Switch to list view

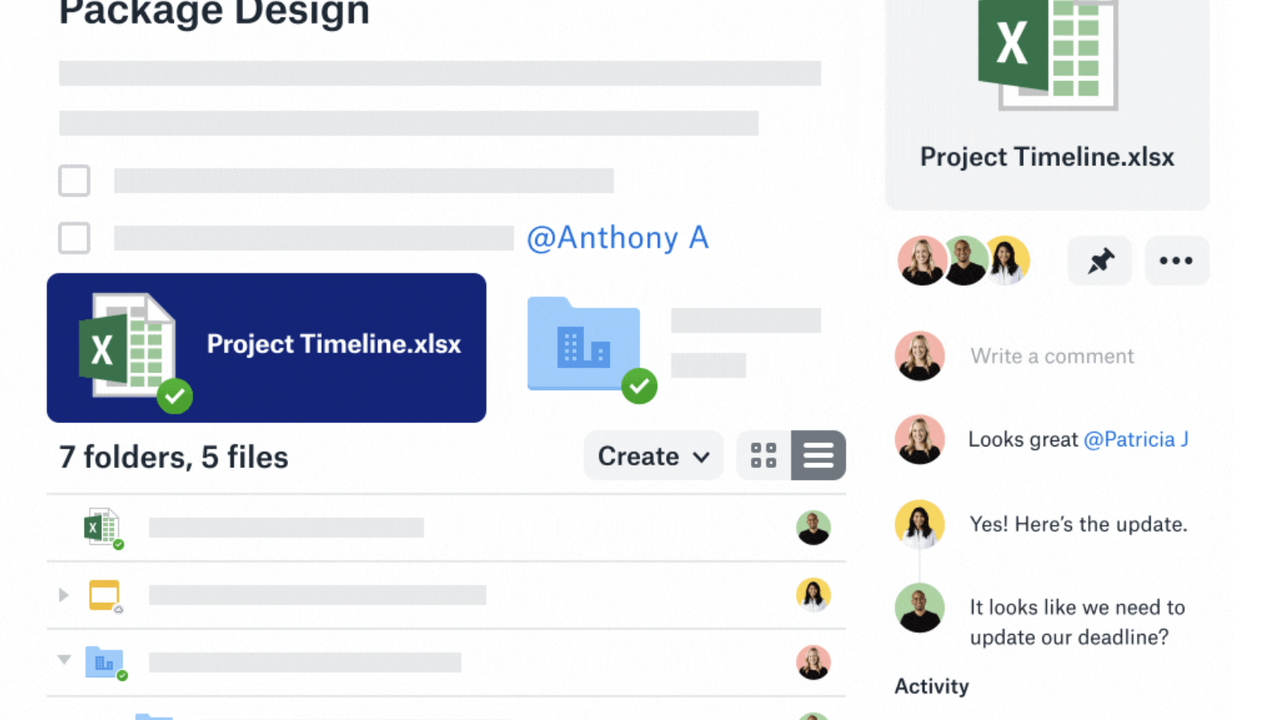[x=818, y=456]
